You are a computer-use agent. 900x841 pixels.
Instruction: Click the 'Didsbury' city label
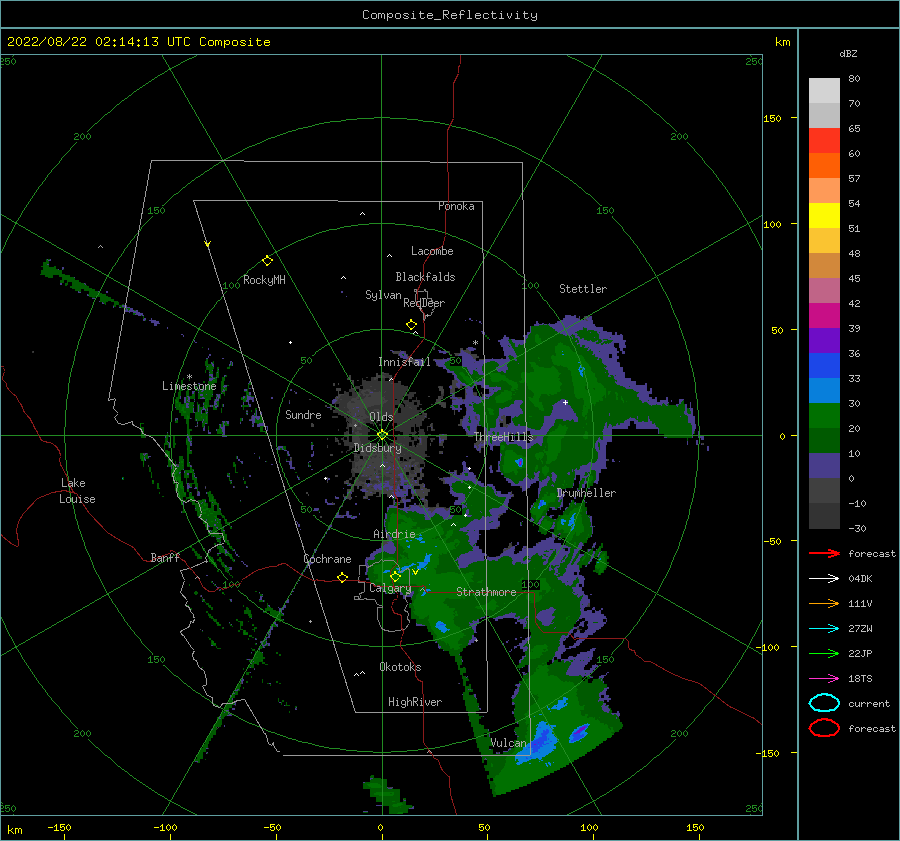(378, 448)
